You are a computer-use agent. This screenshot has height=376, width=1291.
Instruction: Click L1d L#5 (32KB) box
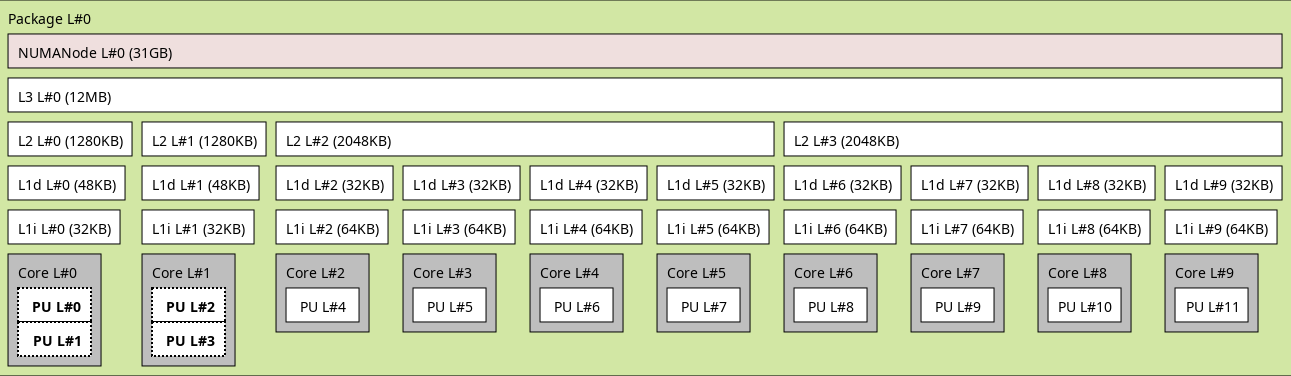pos(715,184)
